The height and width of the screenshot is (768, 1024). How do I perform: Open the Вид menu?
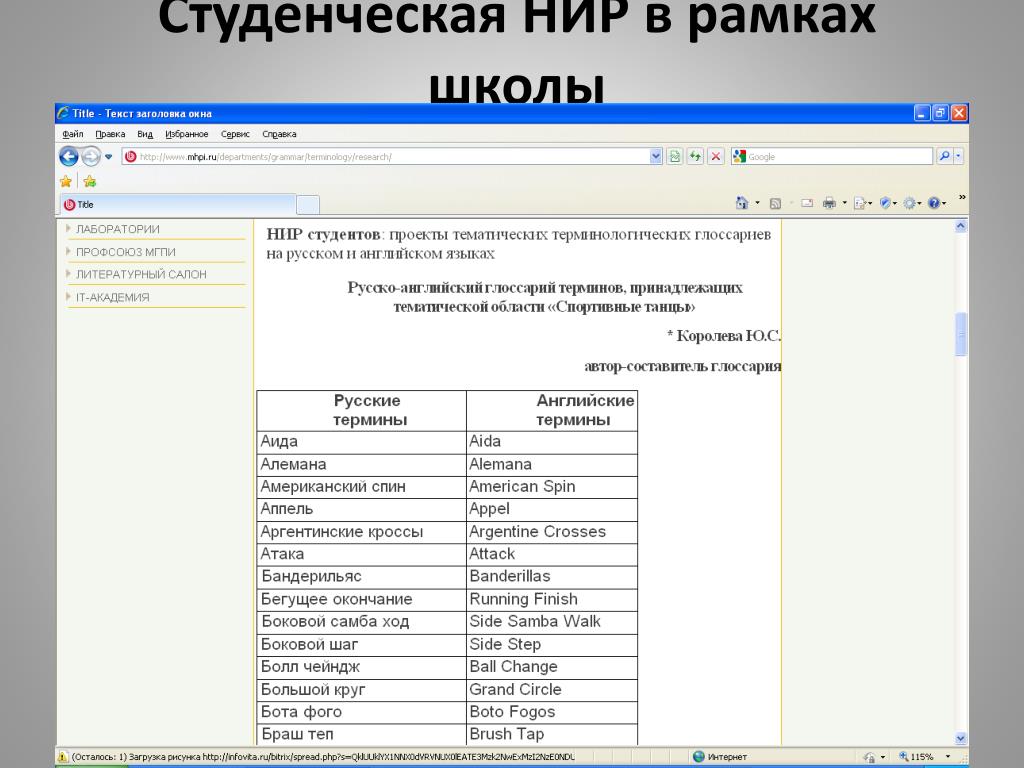click(145, 134)
